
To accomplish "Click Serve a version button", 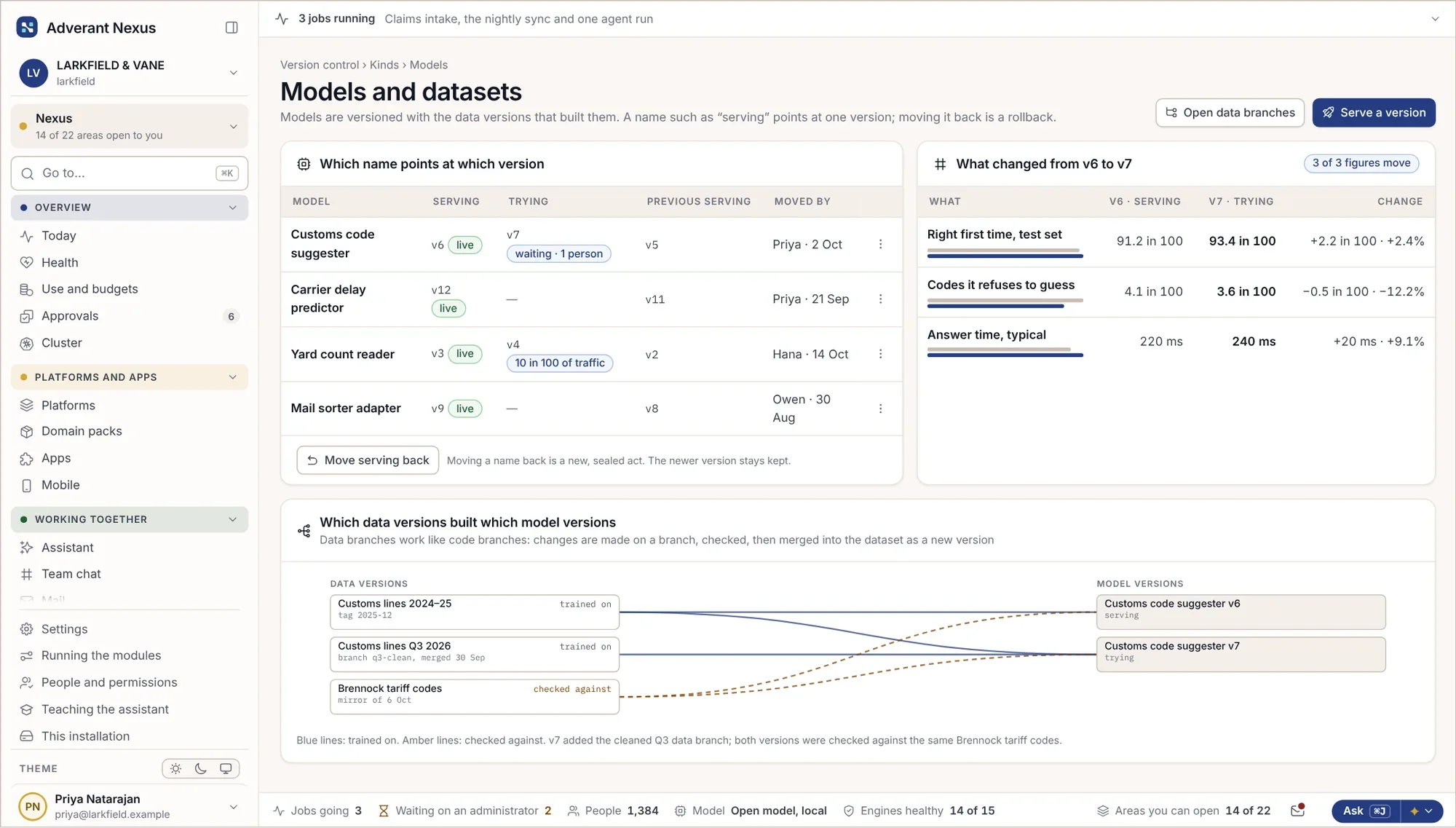I will 1374,113.
